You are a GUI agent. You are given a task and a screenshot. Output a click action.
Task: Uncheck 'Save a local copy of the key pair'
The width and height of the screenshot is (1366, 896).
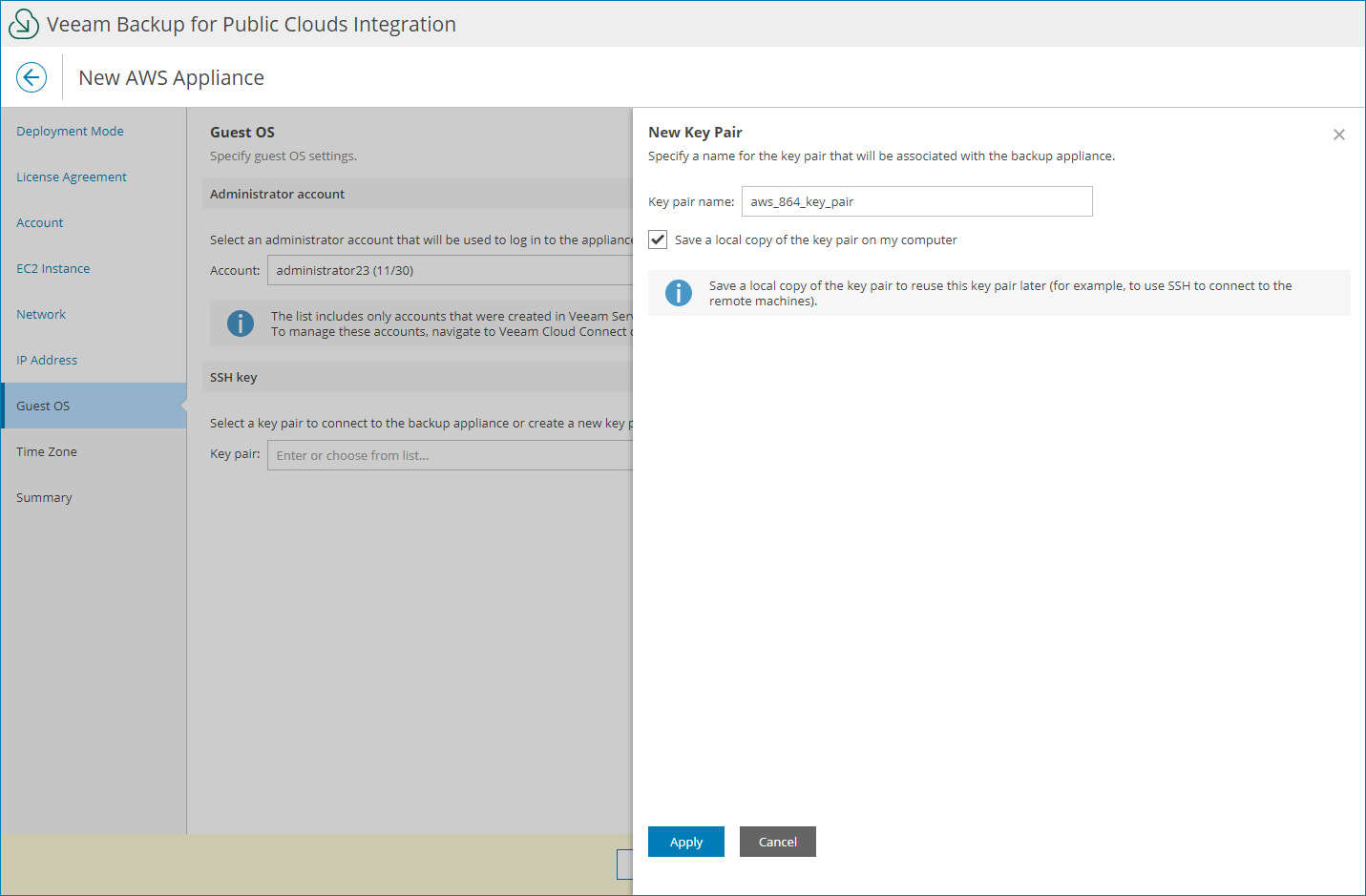[x=657, y=240]
